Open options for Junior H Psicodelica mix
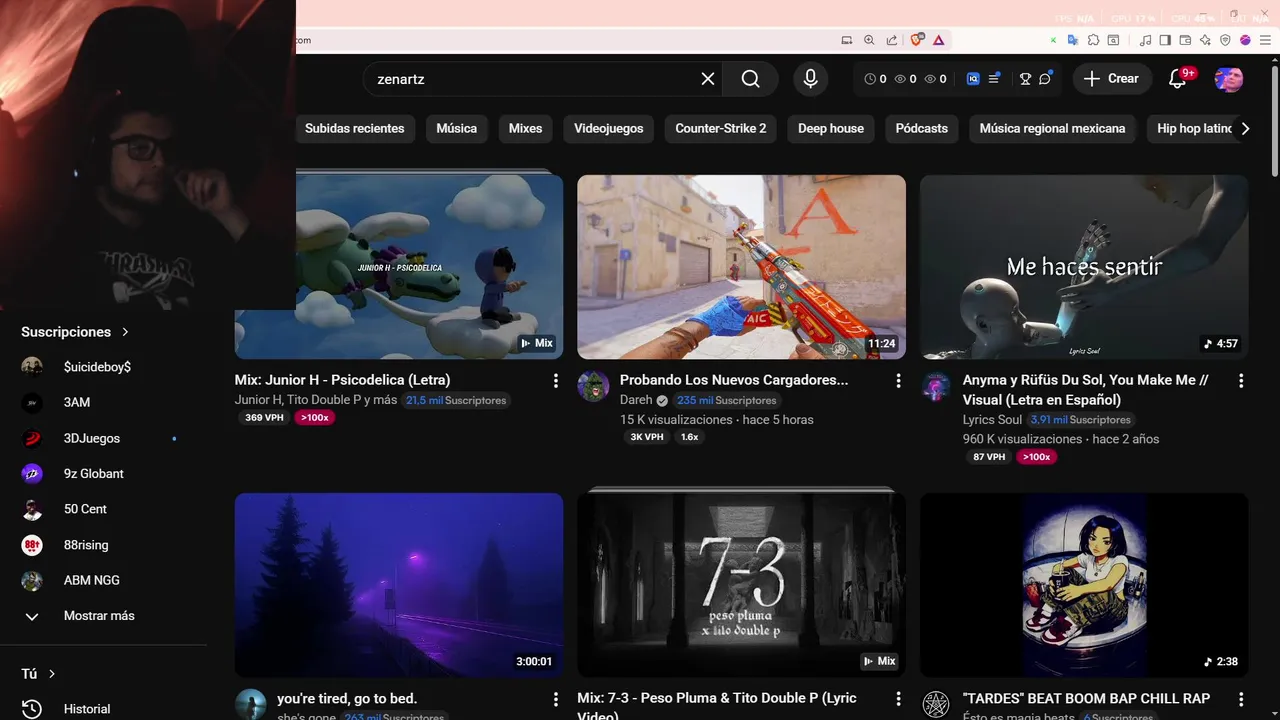1280x720 pixels. tap(556, 381)
